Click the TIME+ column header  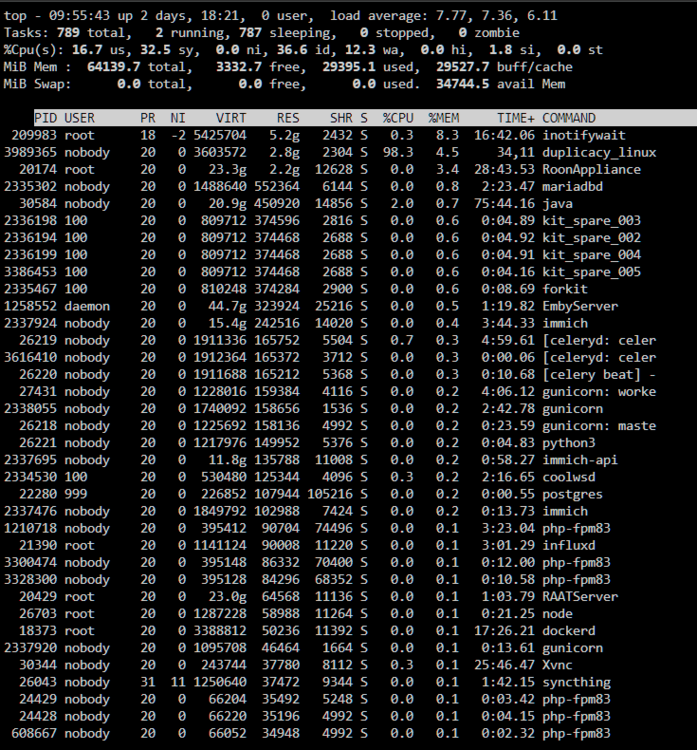516,118
